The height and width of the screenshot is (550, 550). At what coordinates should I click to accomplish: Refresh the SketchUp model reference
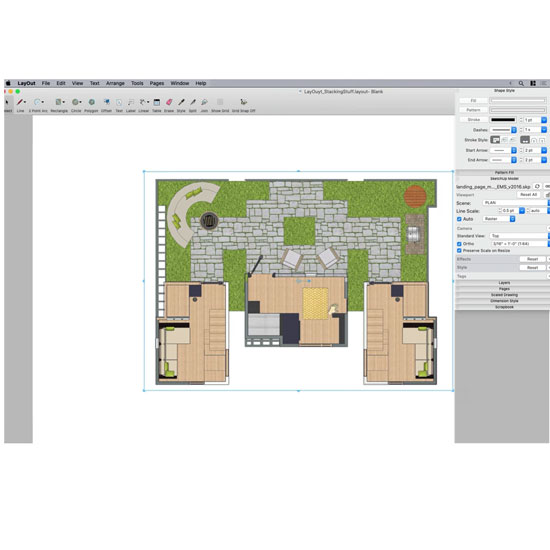[537, 186]
